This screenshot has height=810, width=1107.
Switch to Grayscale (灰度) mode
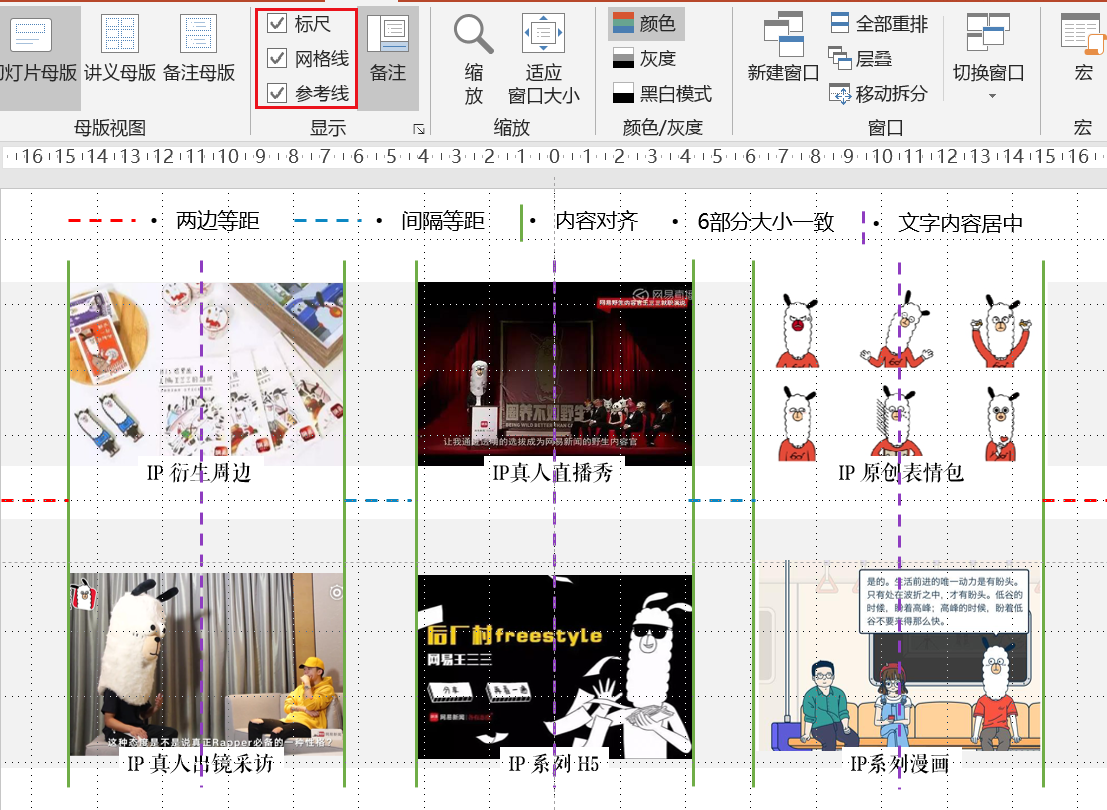(645, 59)
